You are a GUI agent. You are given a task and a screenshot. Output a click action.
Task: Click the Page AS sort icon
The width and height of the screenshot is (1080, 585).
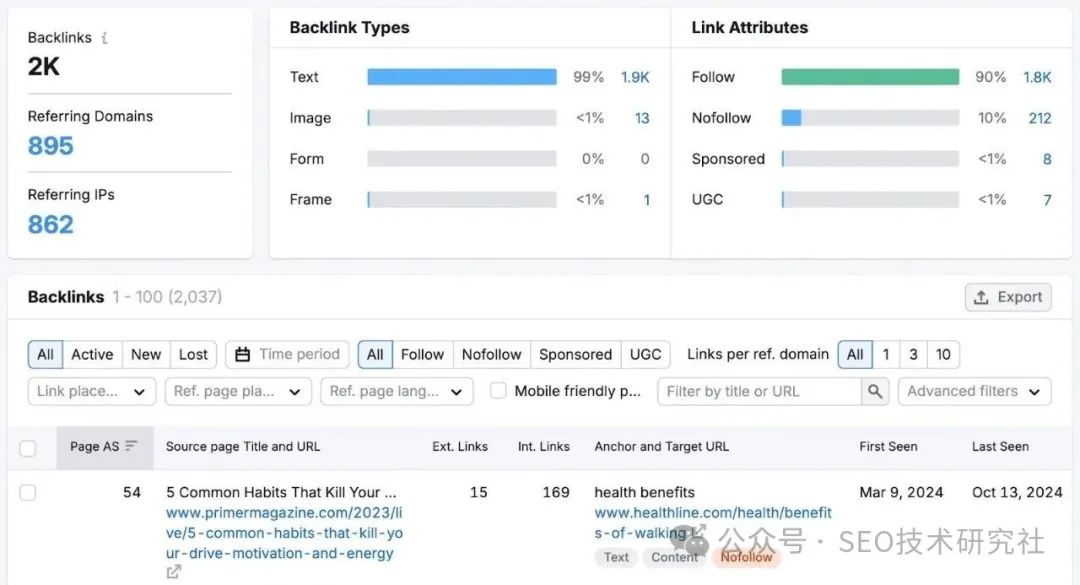(131, 446)
